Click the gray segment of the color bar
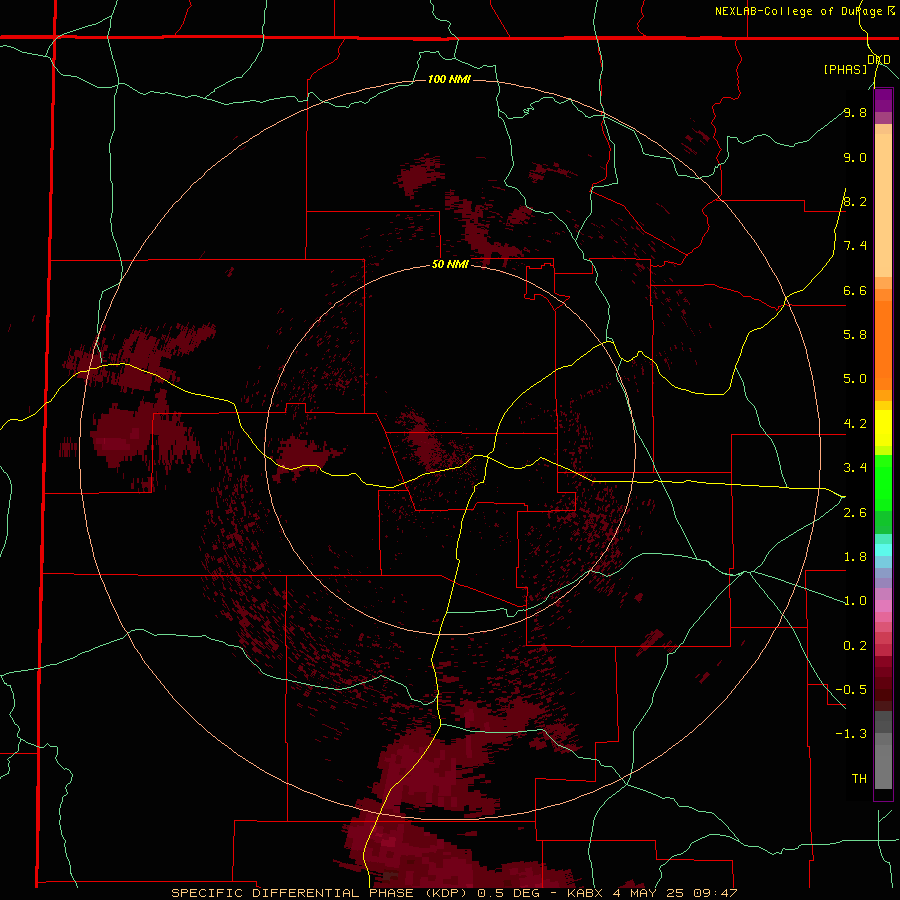 883,752
